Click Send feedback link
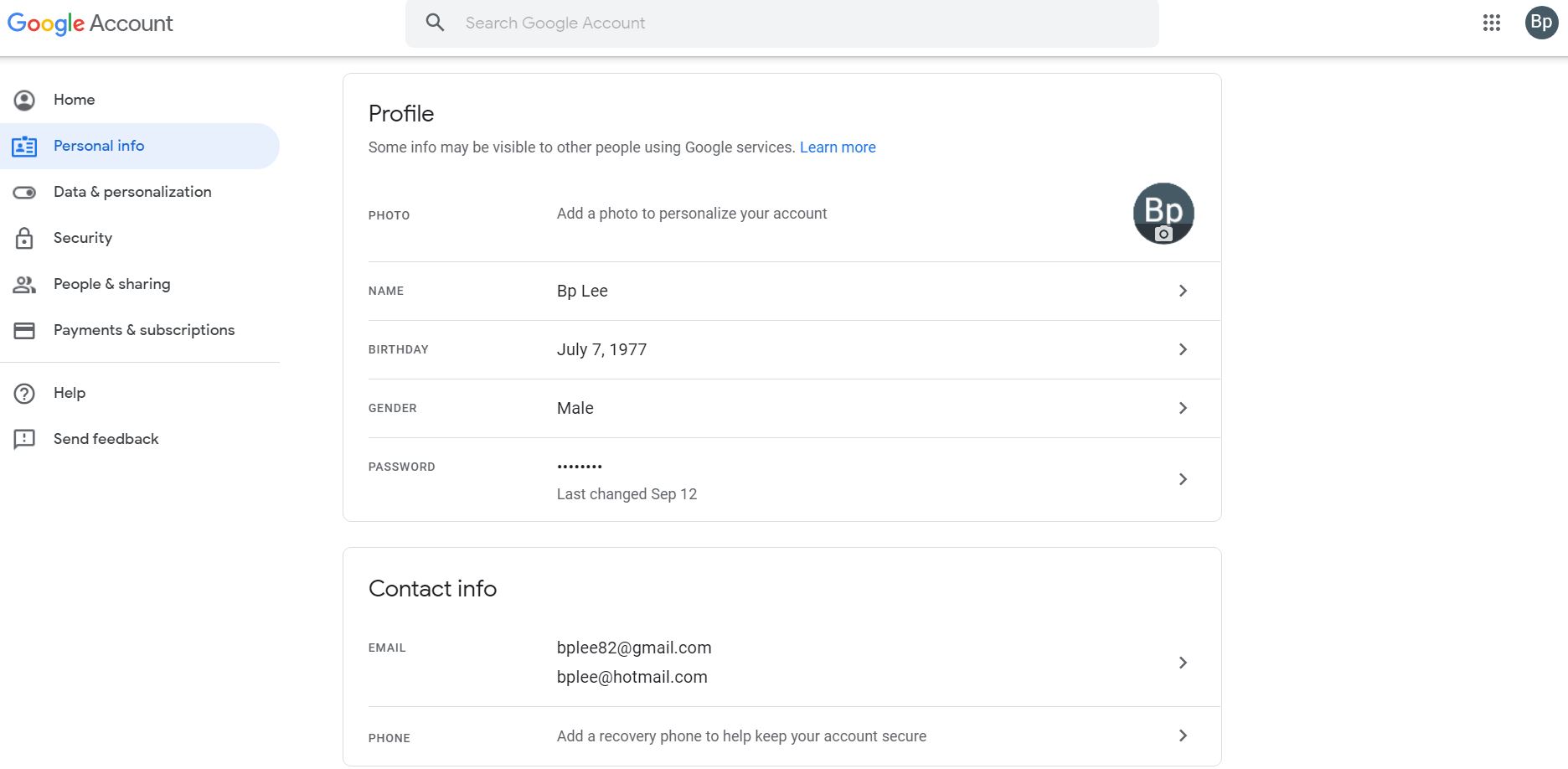 tap(140, 439)
